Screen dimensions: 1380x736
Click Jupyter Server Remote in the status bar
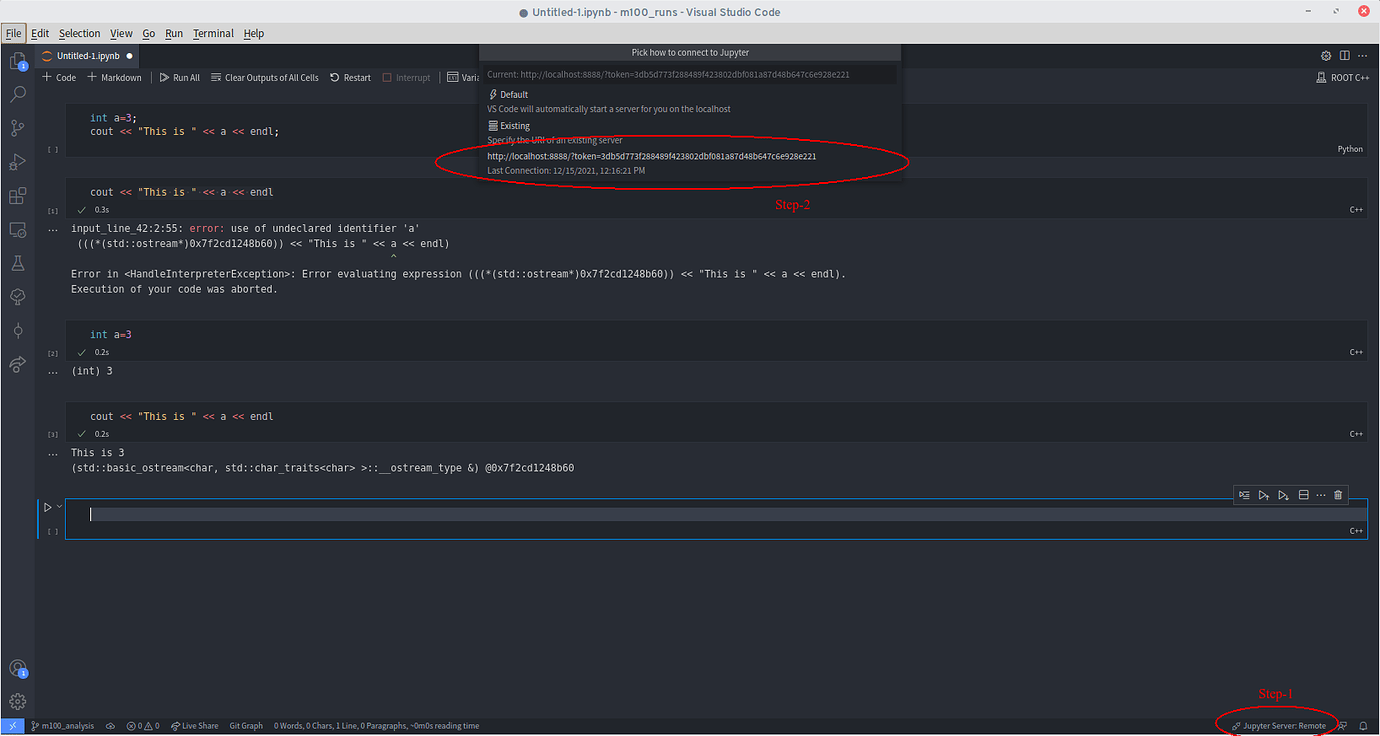click(1278, 726)
